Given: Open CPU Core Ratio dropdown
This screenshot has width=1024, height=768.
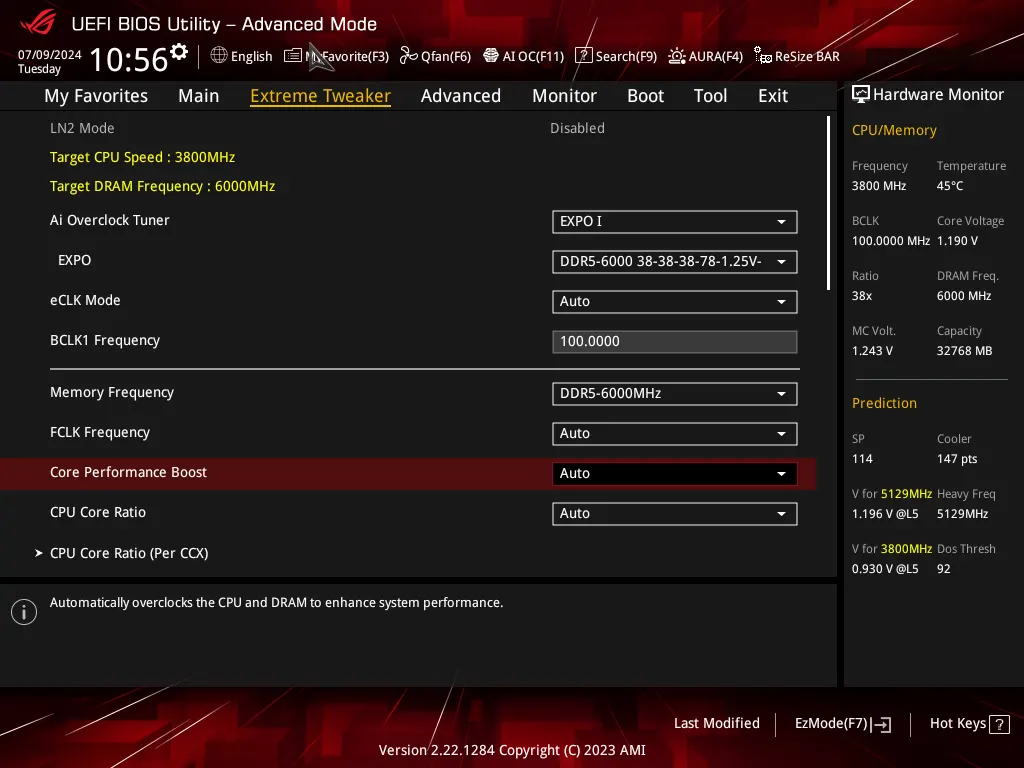Looking at the screenshot, I should point(675,513).
